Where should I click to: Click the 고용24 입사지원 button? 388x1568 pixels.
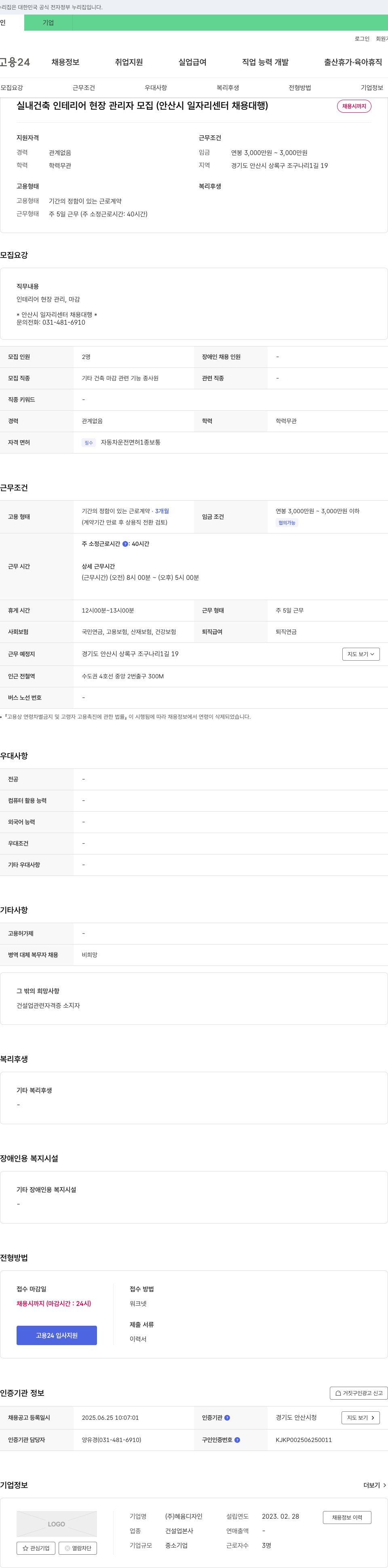pyautogui.click(x=57, y=1335)
